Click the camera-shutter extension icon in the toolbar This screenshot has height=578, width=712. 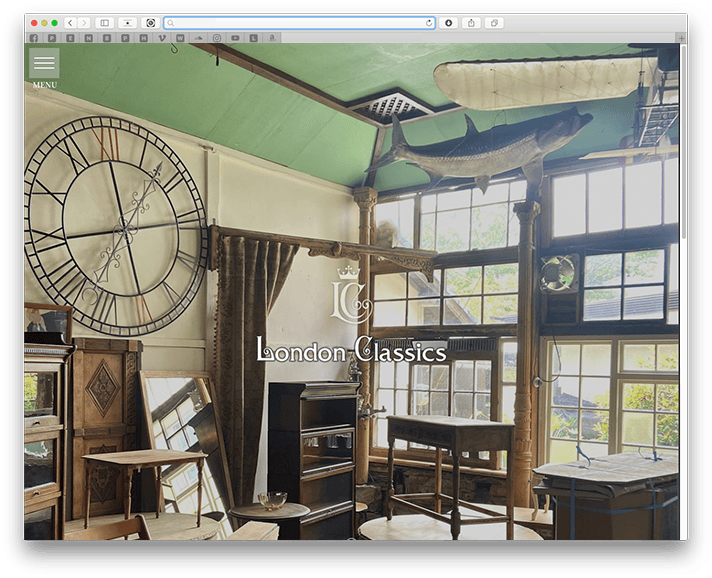(151, 23)
